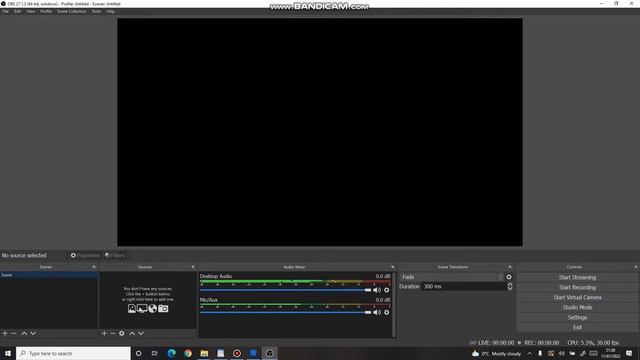640x360 pixels.
Task: Open Settings from Controls panel
Action: 577,318
